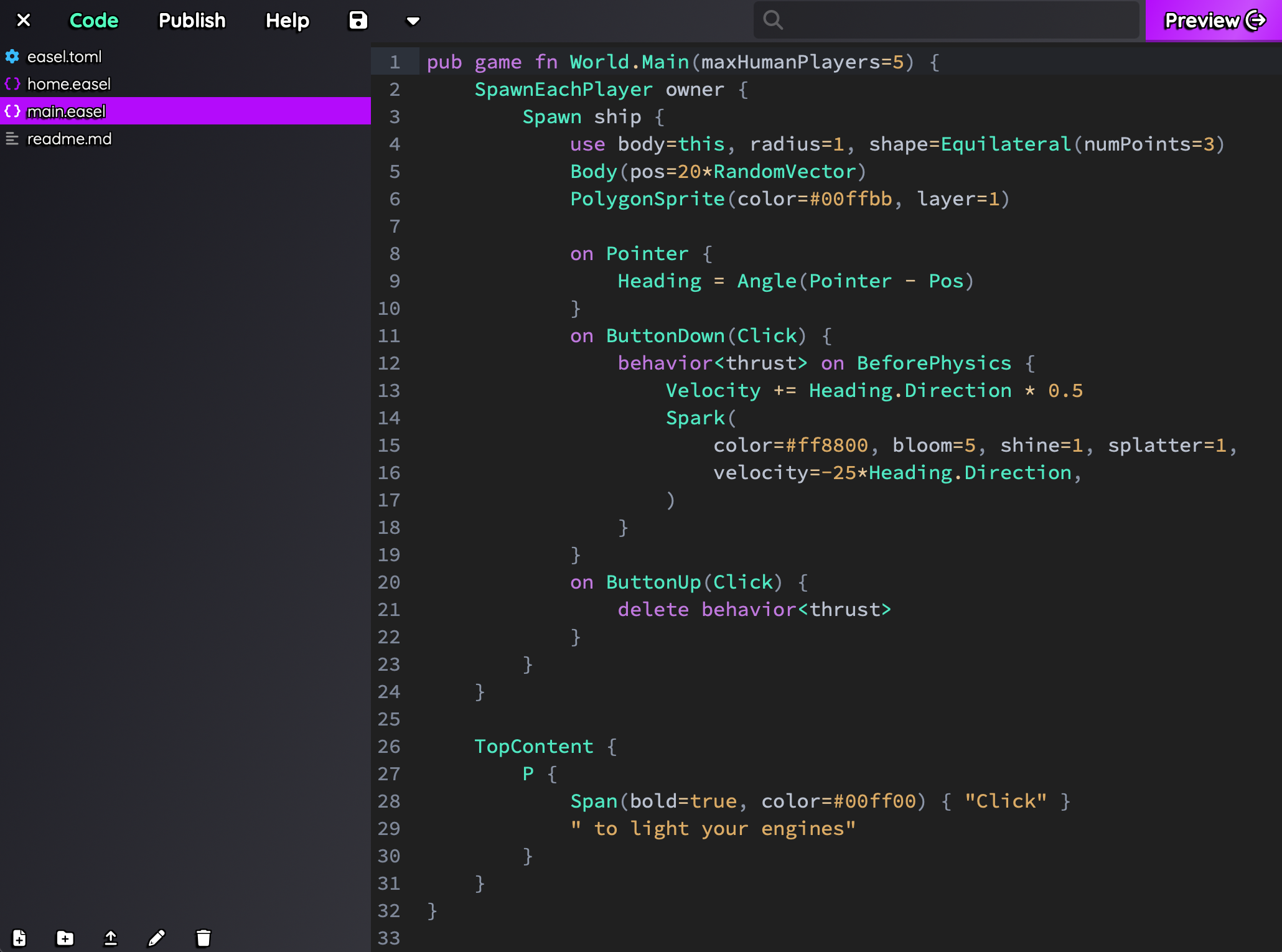Open the Publish menu
The width and height of the screenshot is (1282, 952).
pos(192,20)
